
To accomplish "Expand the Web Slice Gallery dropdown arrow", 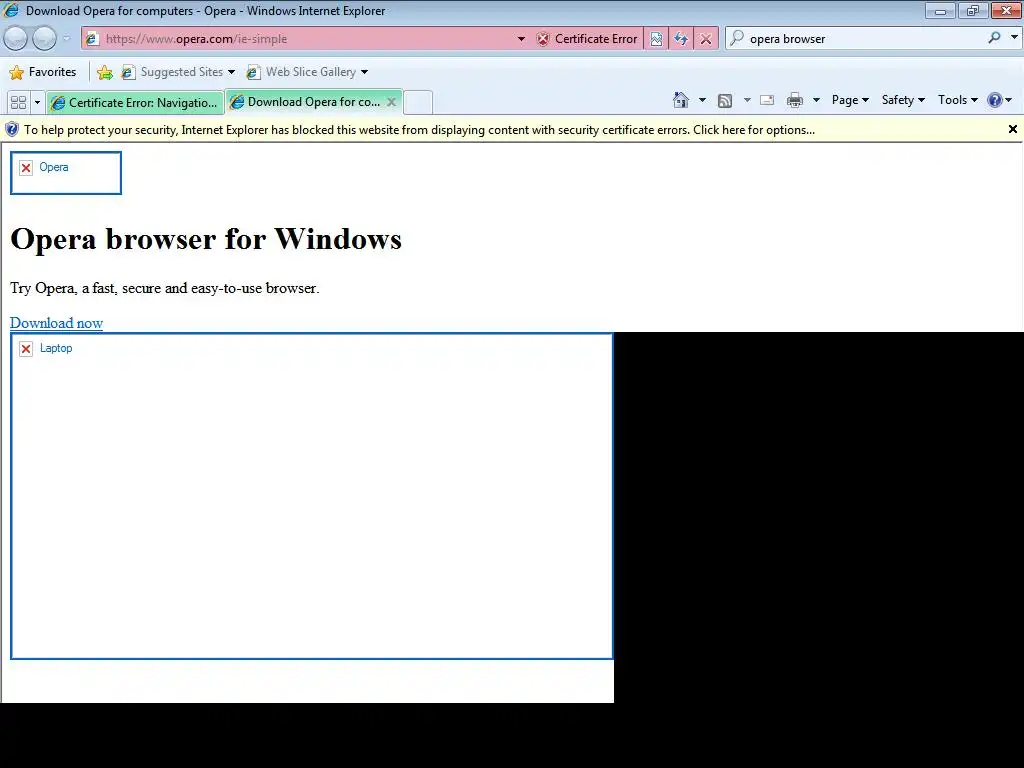I will (364, 72).
